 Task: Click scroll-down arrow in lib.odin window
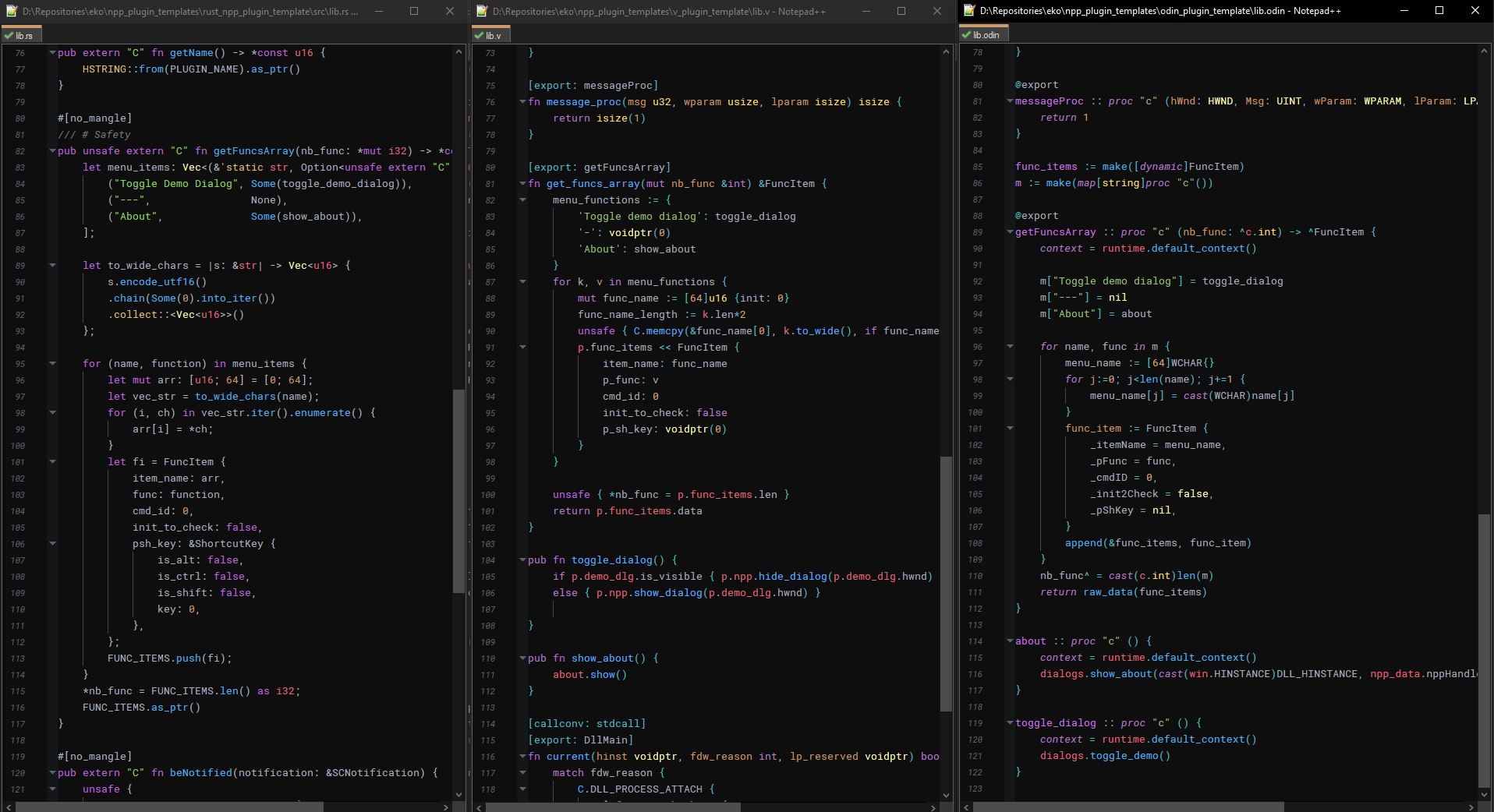1484,794
